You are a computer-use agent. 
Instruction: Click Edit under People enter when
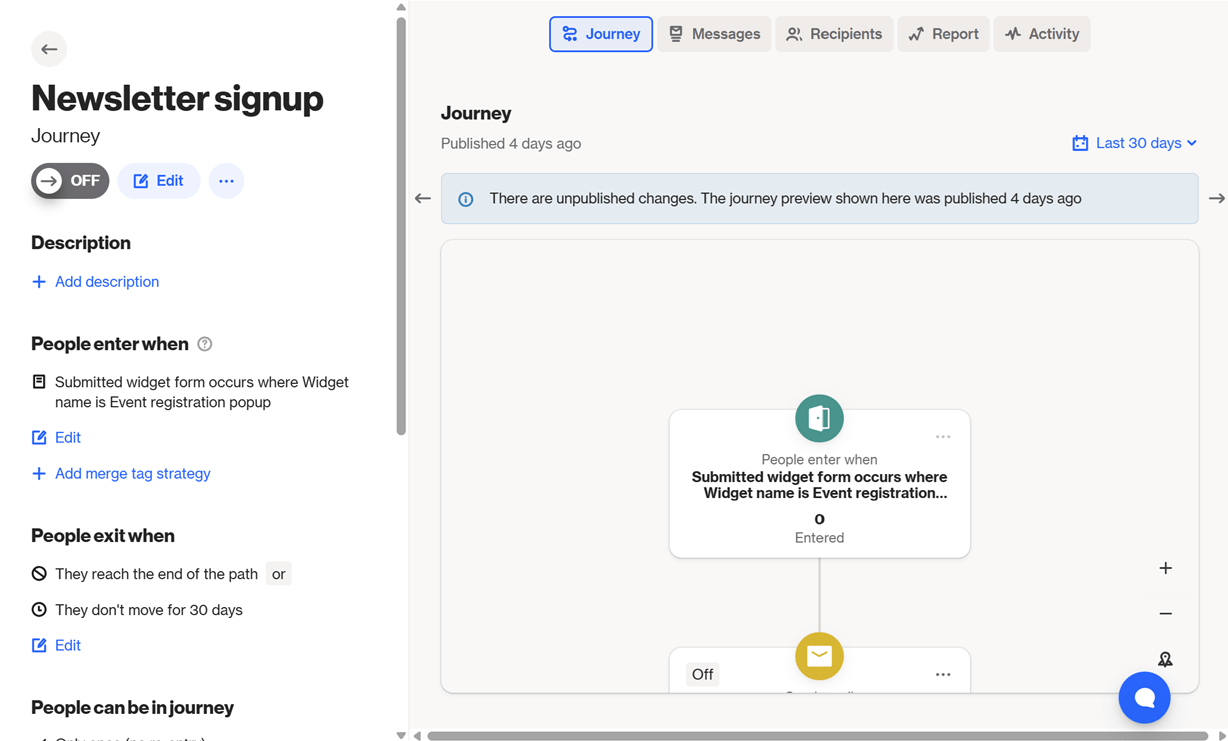[56, 438]
